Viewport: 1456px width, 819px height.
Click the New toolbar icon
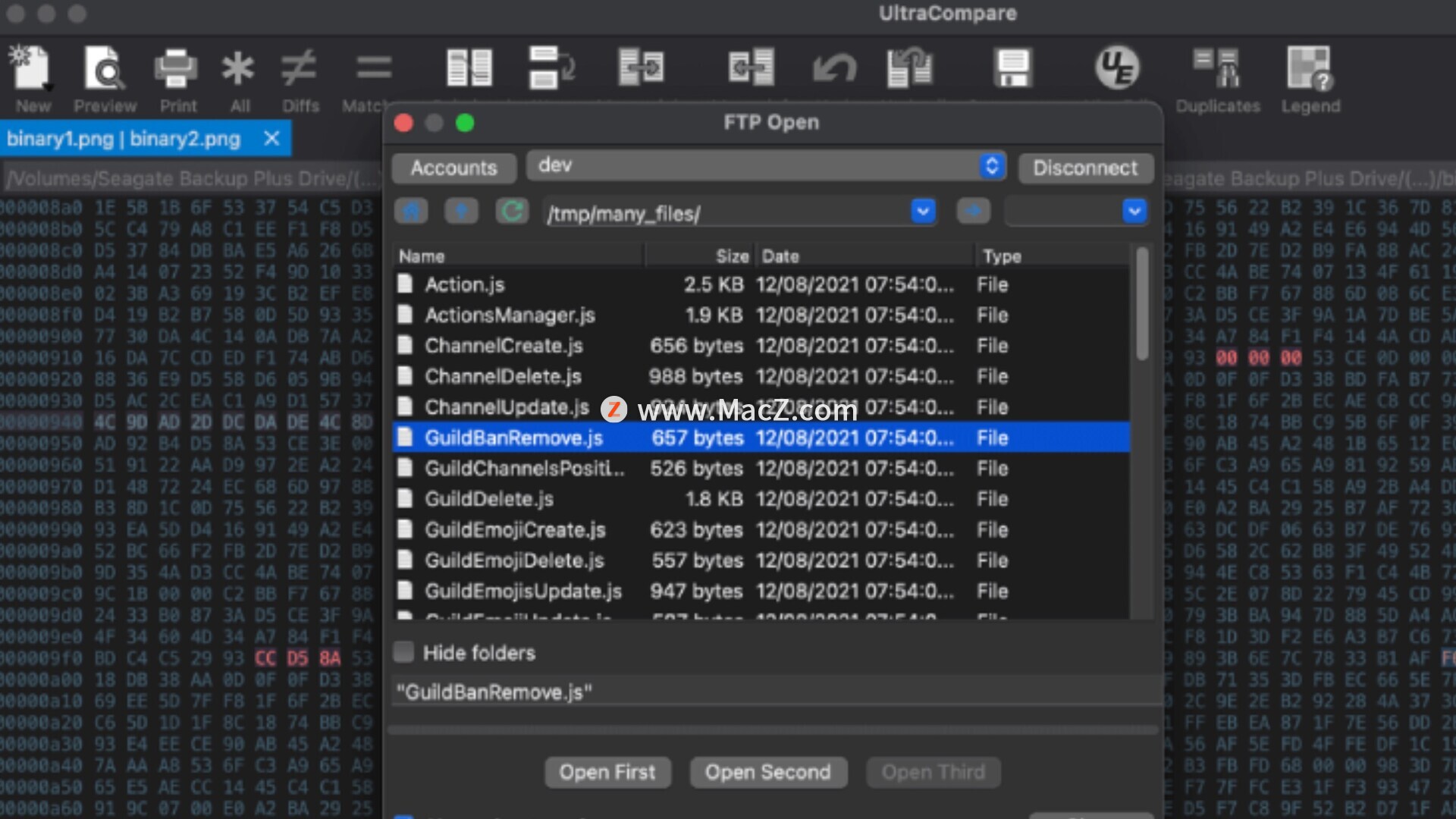click(30, 68)
